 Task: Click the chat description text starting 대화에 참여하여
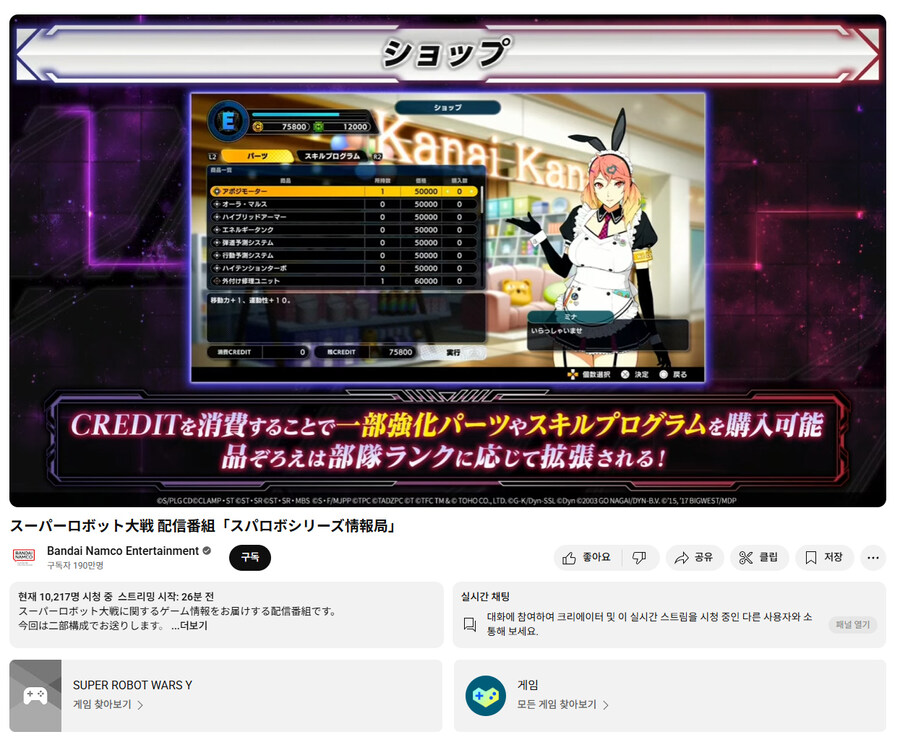(650, 624)
